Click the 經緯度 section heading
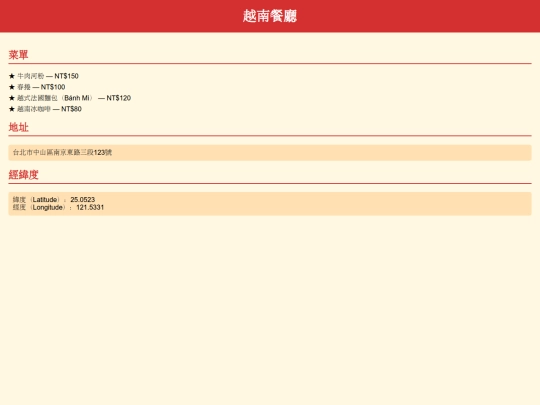The image size is (540, 405). [x=23, y=175]
